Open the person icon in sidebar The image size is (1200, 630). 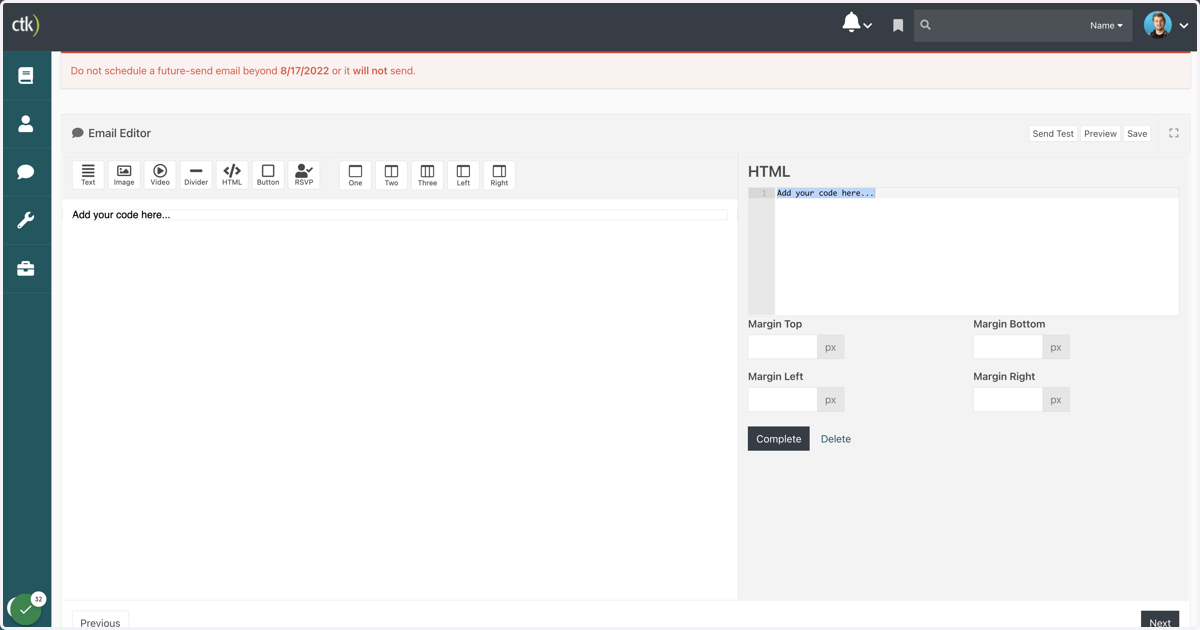tap(26, 124)
